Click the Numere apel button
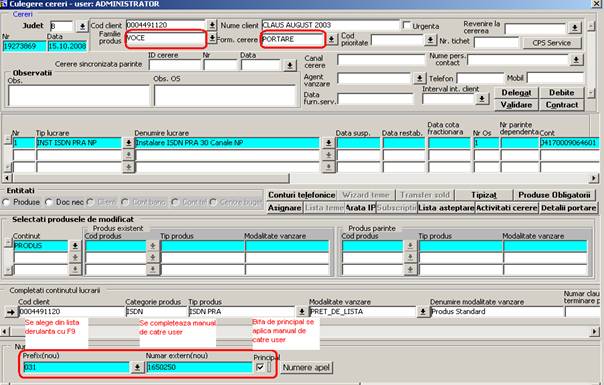This screenshot has width=604, height=385. [306, 368]
